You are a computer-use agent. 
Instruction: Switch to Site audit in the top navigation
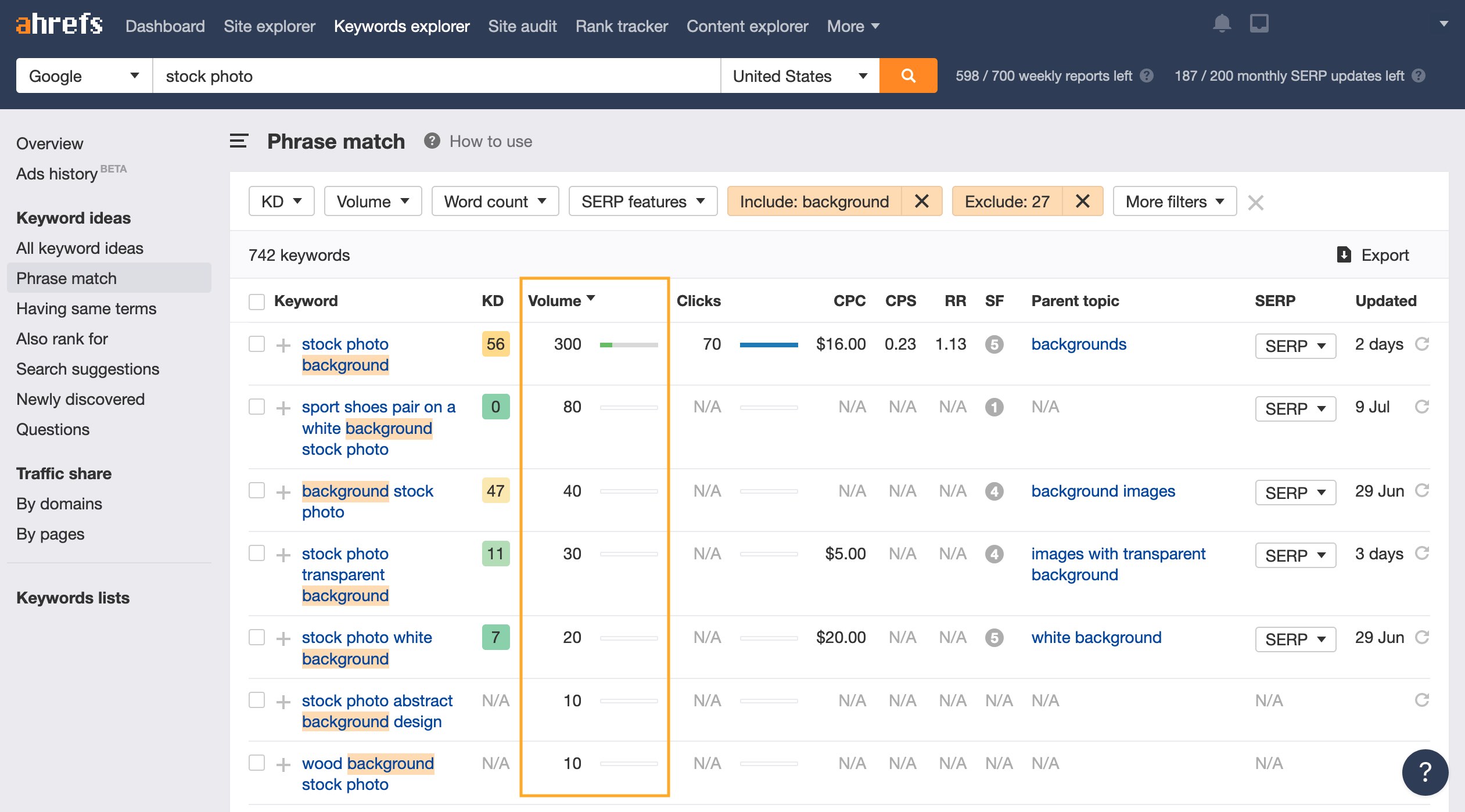pyautogui.click(x=522, y=26)
